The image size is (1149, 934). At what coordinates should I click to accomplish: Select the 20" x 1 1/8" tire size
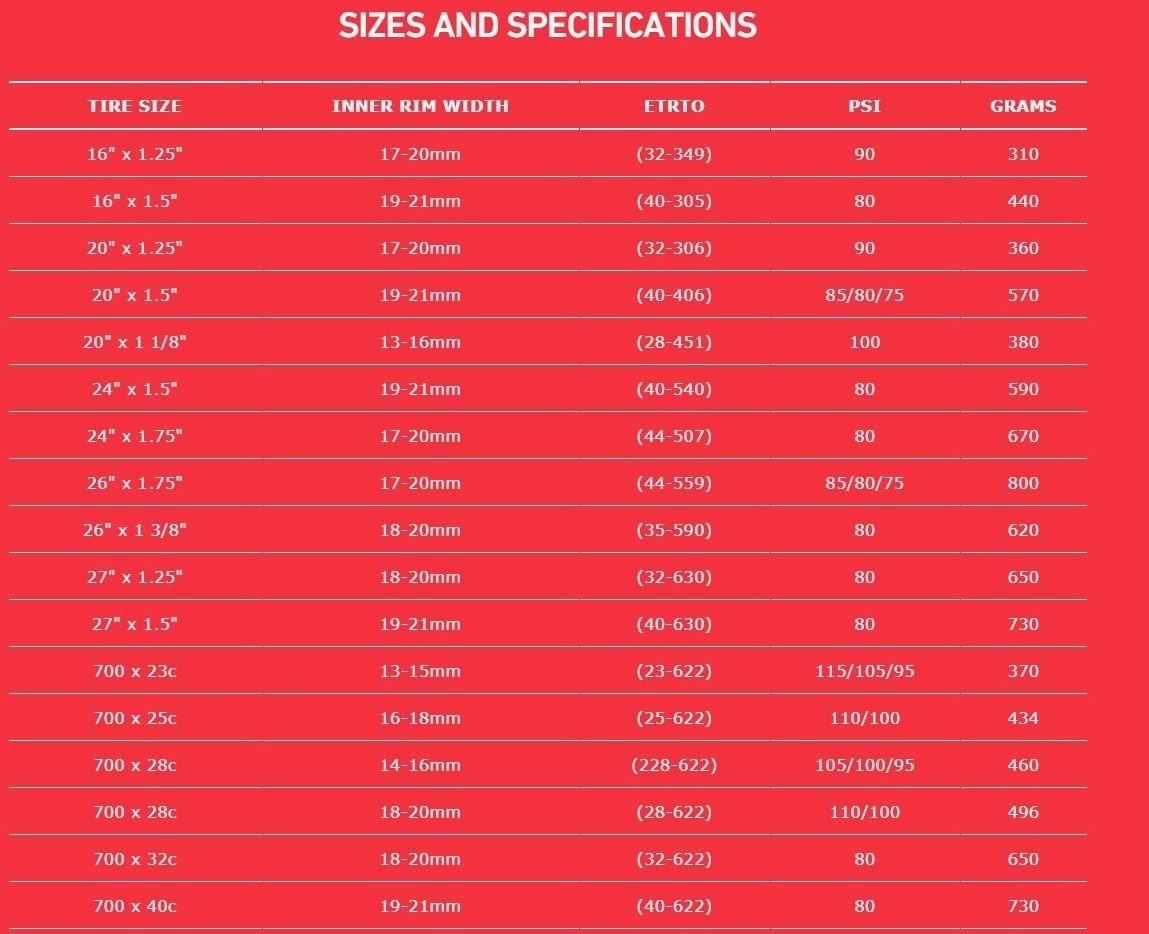pyautogui.click(x=135, y=342)
